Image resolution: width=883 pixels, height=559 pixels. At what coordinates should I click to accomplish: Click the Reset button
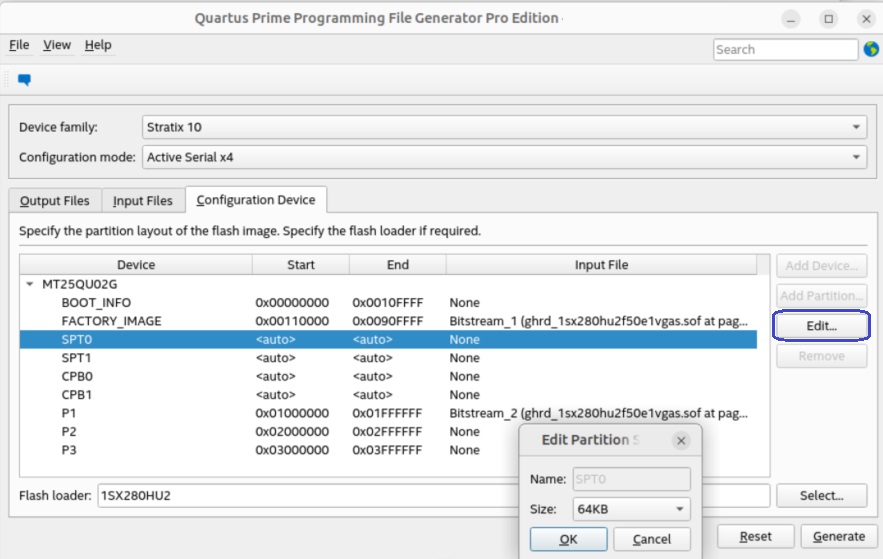757,536
